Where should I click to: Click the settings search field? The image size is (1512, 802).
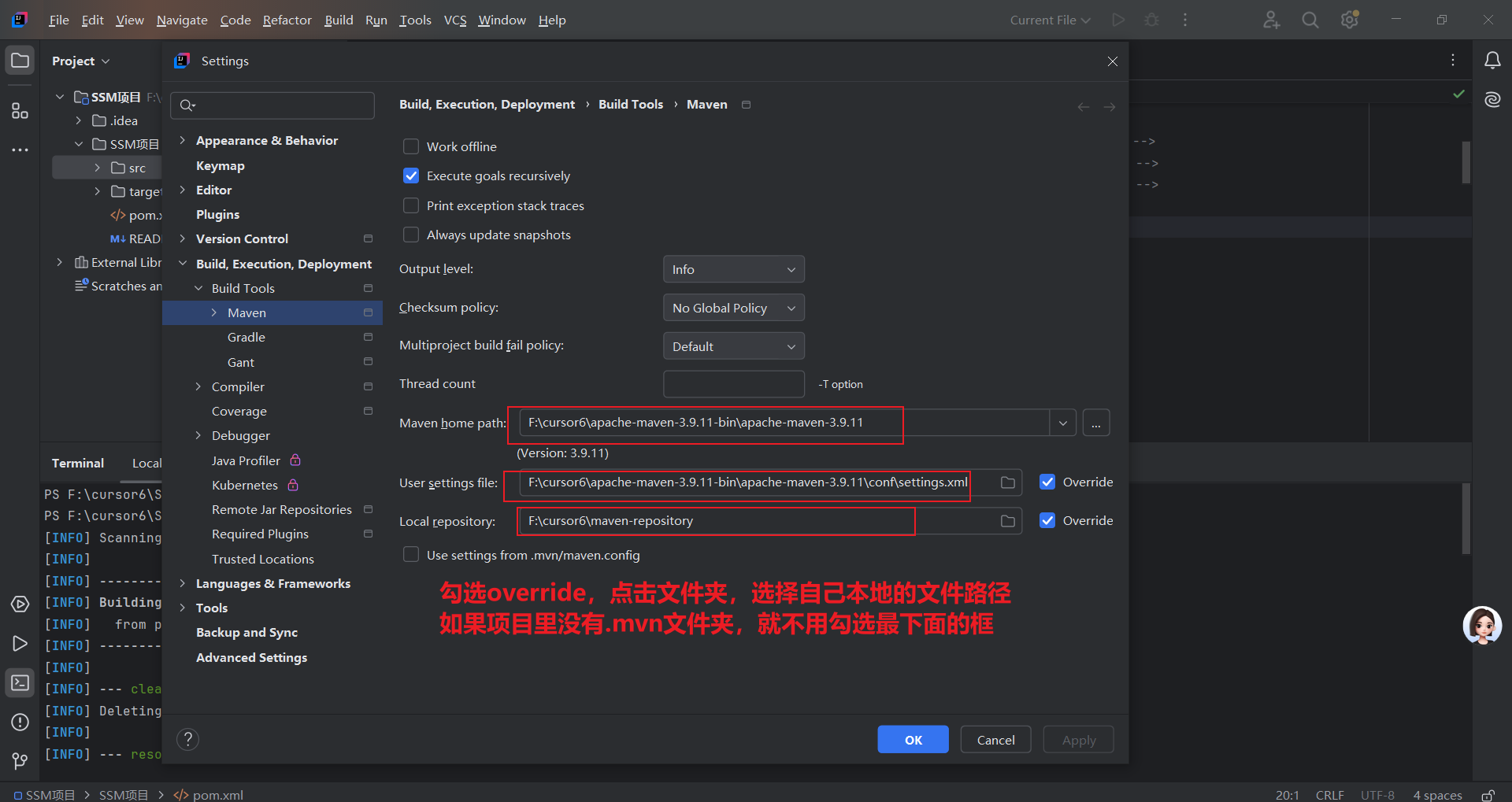pyautogui.click(x=272, y=105)
